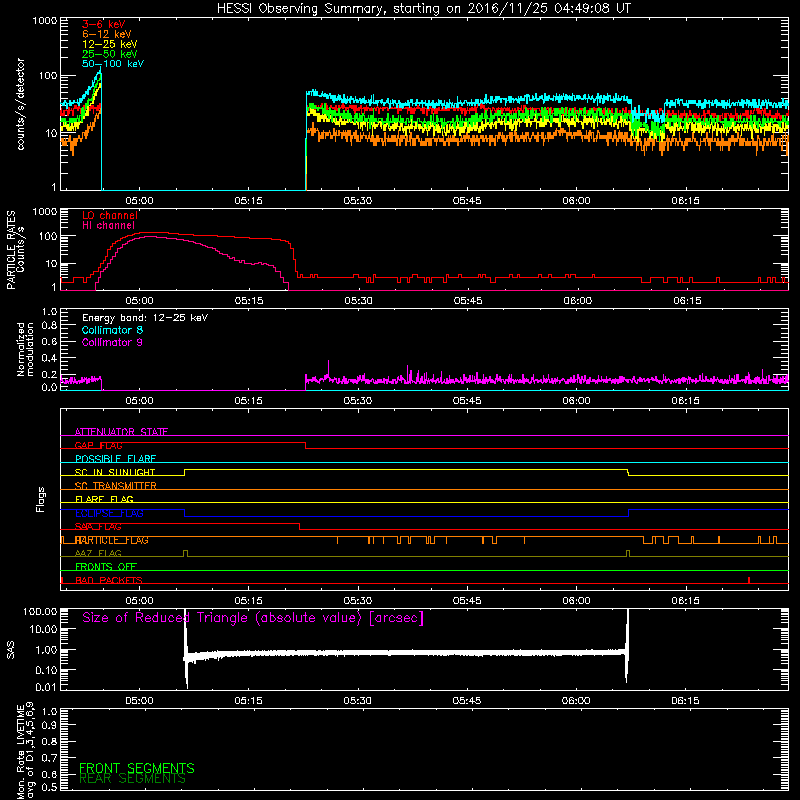Click the 1000 value on counts/s/detector axis

click(x=45, y=21)
